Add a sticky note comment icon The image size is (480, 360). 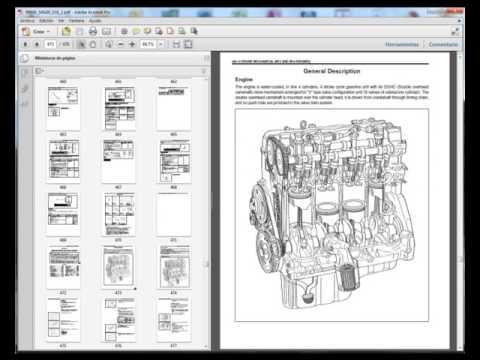click(136, 31)
